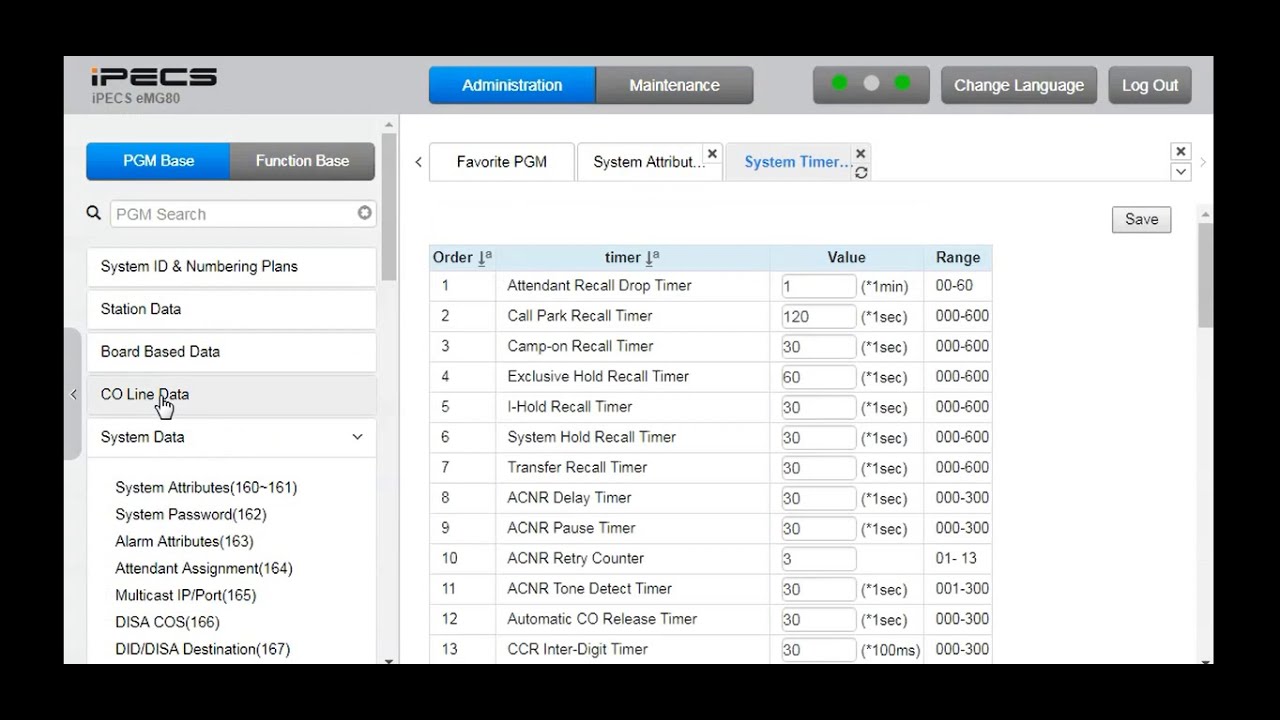
Task: Click the iPECS eMG80 logo
Action: (x=153, y=84)
